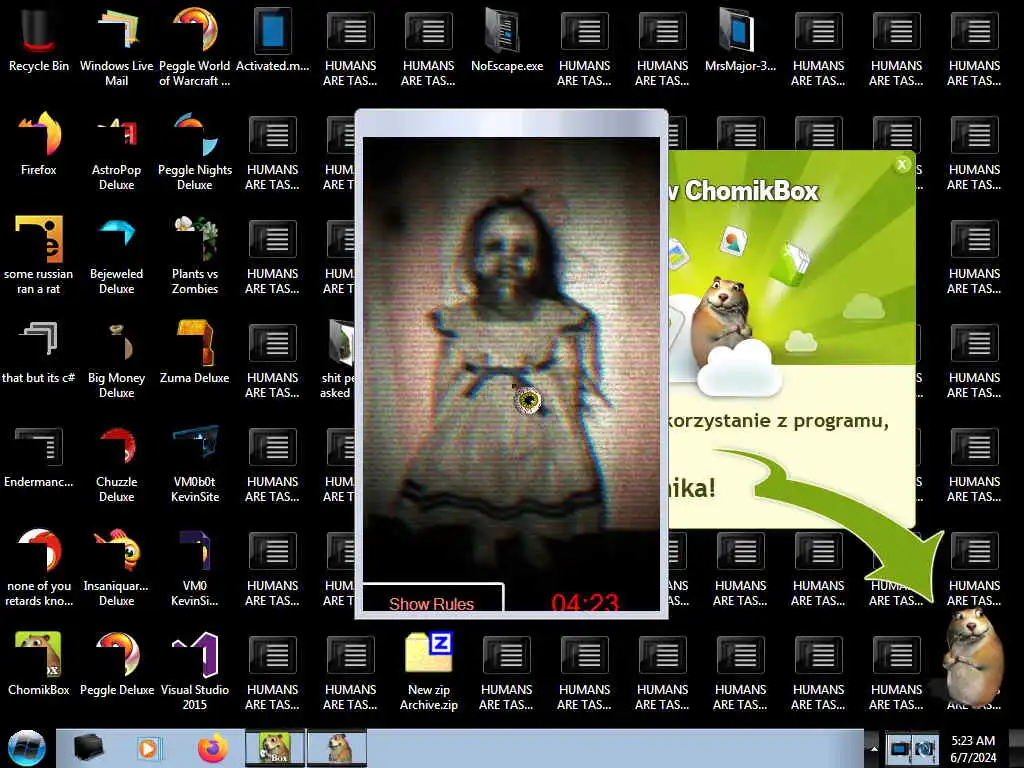Select VM0b0t KevinSite icon
This screenshot has width=1024, height=768.
click(x=195, y=464)
